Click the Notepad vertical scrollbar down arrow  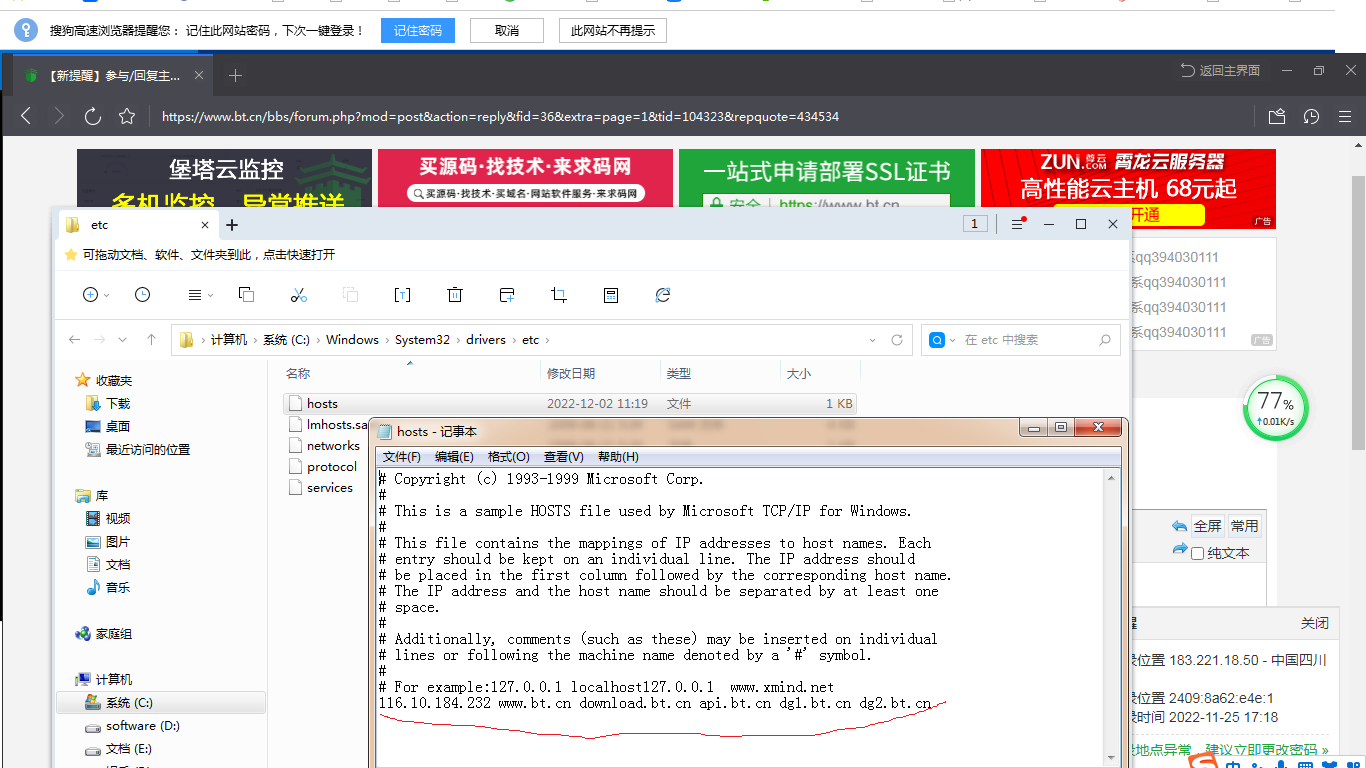[x=1110, y=758]
